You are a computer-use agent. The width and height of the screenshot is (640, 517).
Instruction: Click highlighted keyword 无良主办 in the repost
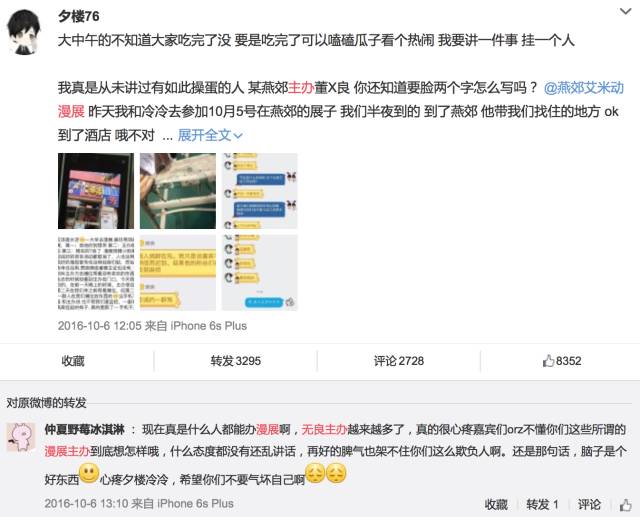(324, 429)
